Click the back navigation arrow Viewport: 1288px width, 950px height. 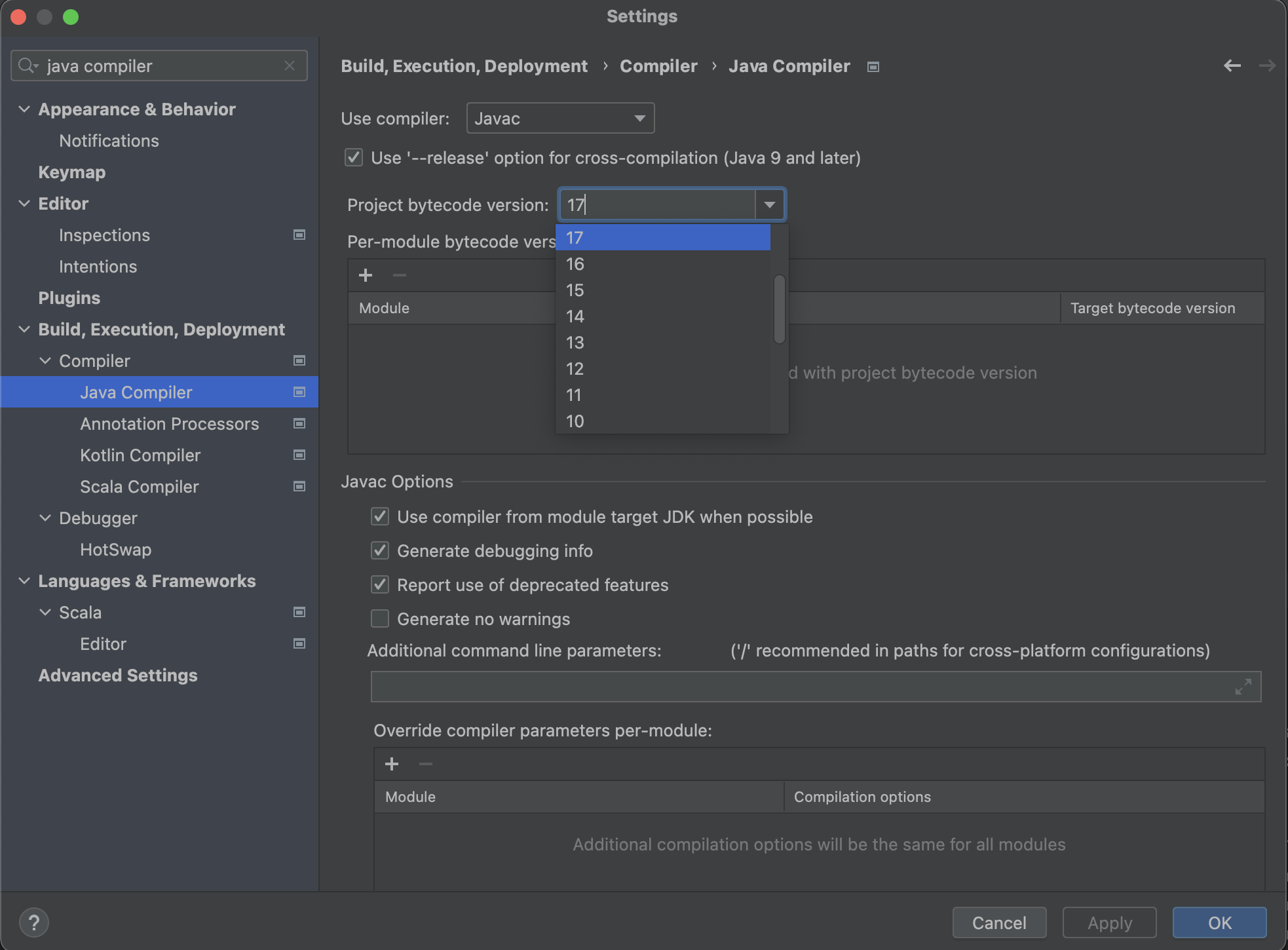(x=1232, y=66)
